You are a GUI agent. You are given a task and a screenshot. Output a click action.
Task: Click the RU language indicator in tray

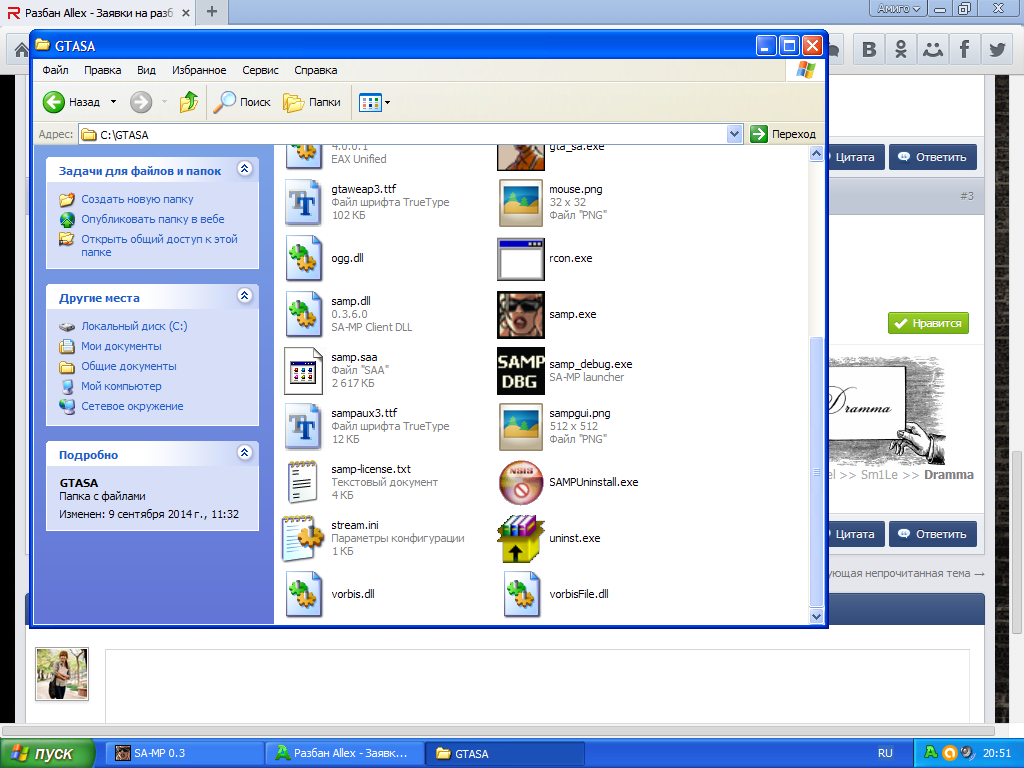(x=885, y=753)
